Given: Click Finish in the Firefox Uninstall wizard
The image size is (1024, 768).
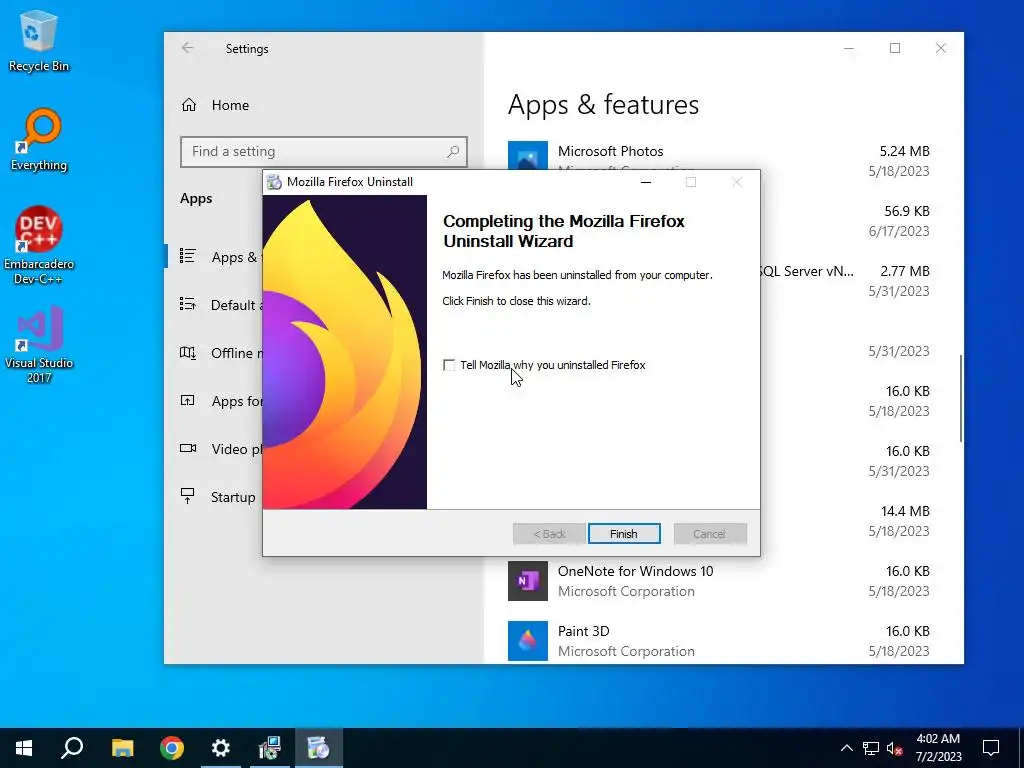Looking at the screenshot, I should click(x=624, y=534).
